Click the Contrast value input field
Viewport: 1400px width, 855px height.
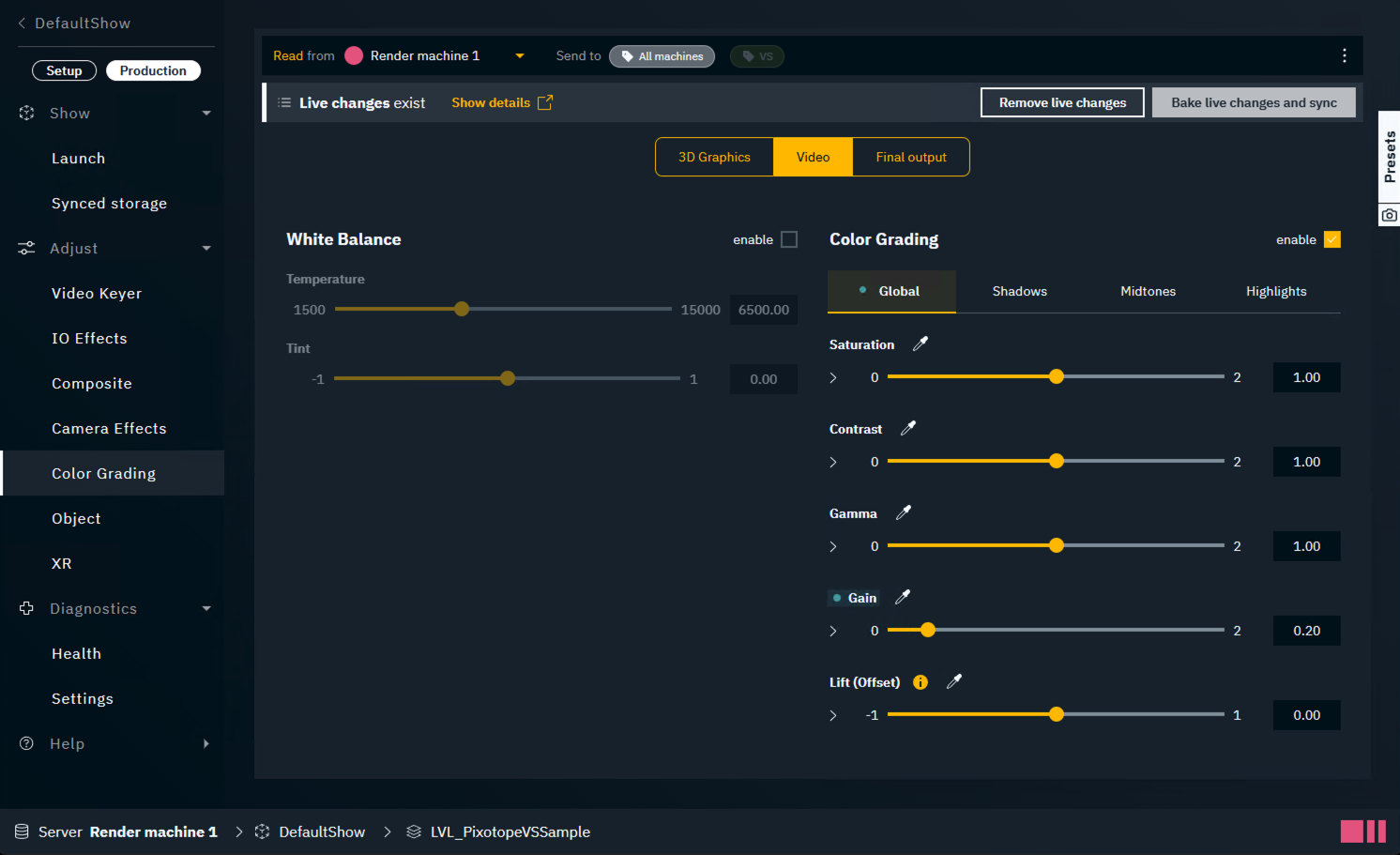pyautogui.click(x=1306, y=463)
